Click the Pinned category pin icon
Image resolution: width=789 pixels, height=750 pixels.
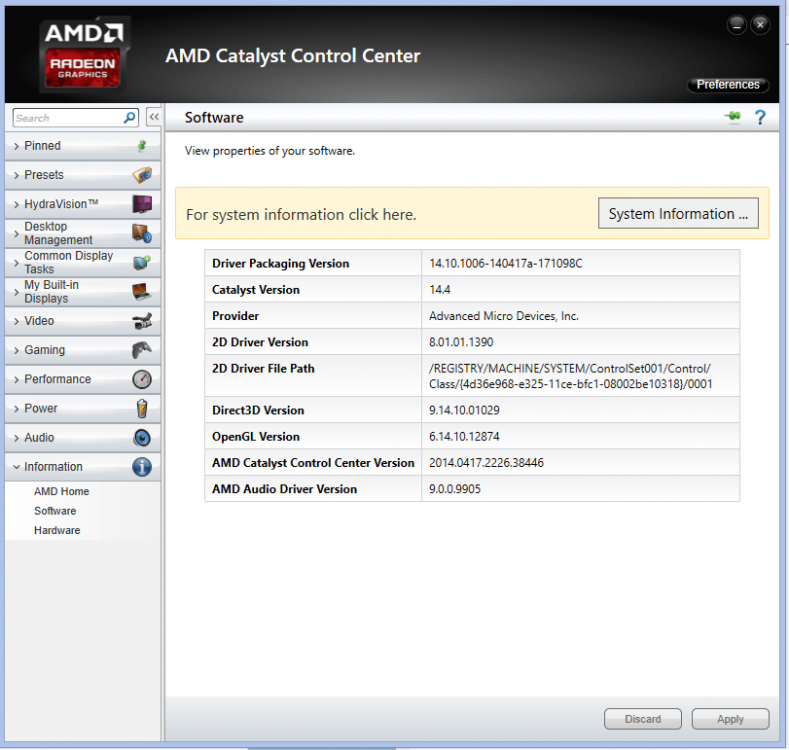point(142,146)
